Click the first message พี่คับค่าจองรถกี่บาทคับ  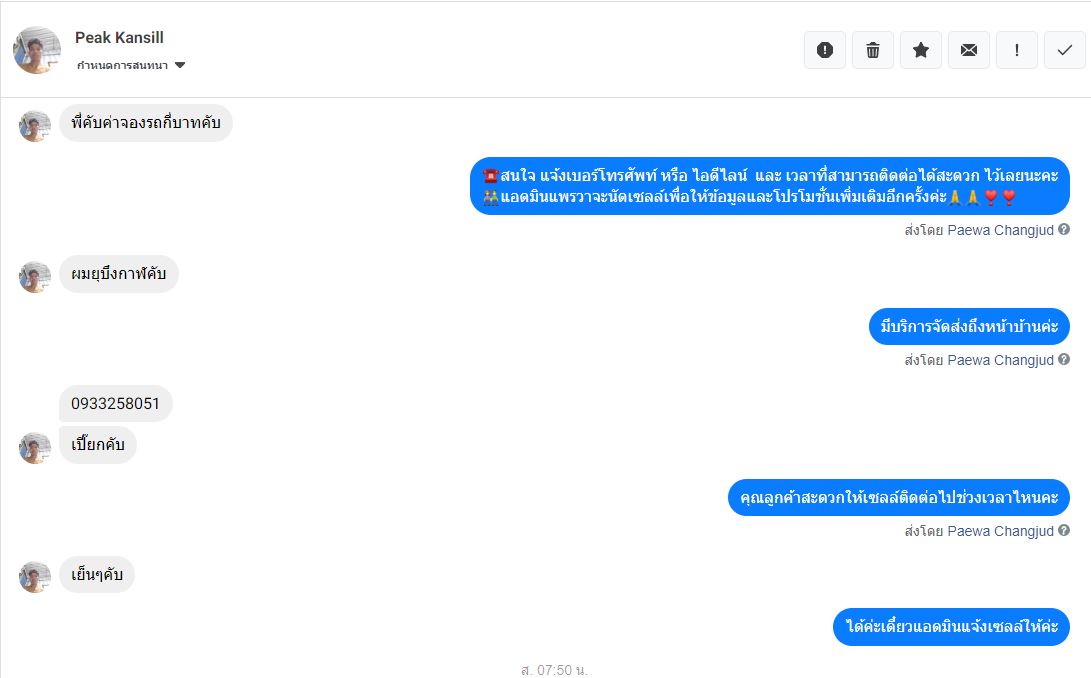click(x=145, y=123)
